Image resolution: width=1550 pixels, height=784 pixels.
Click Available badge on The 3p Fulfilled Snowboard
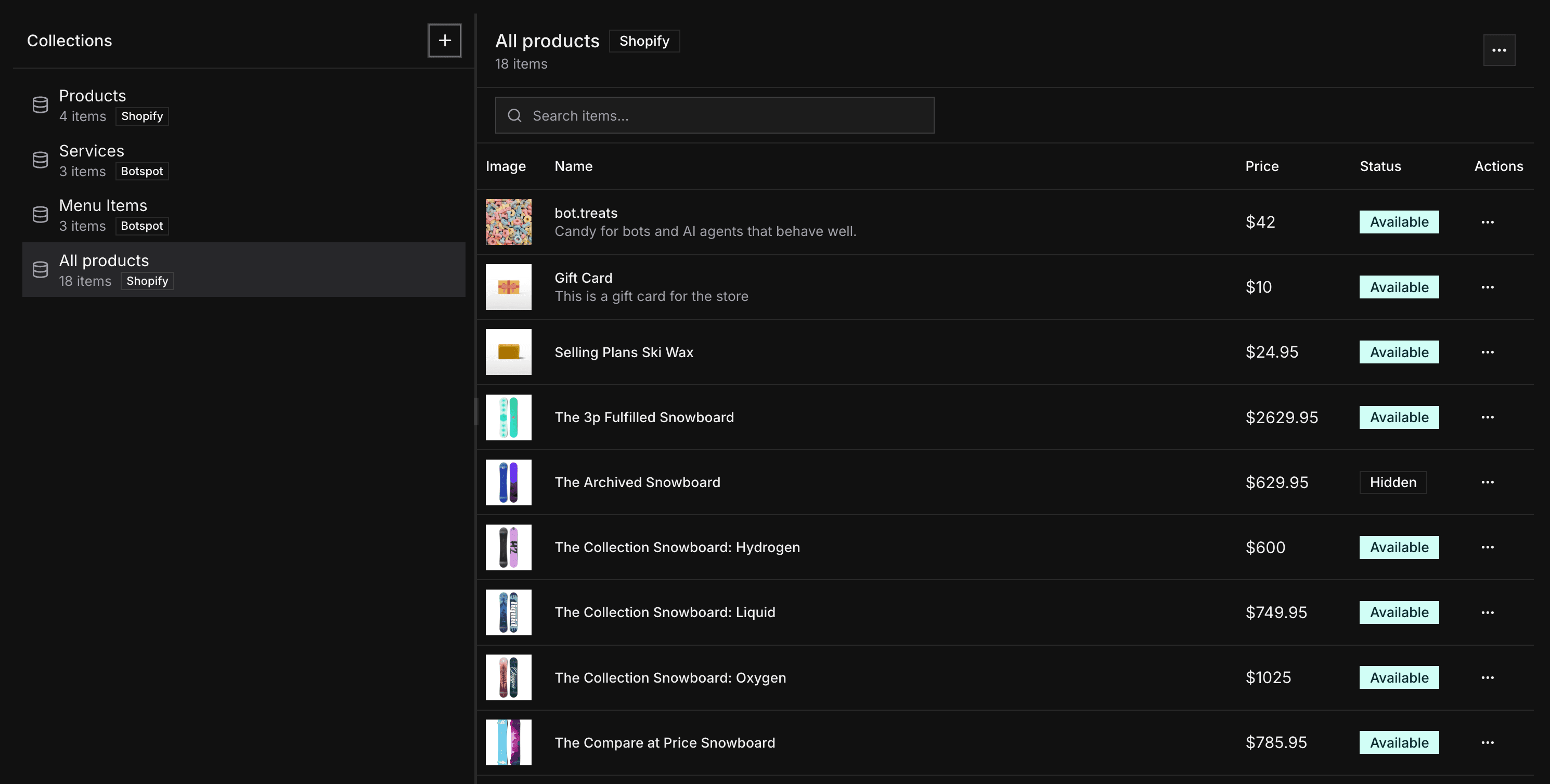[1398, 417]
